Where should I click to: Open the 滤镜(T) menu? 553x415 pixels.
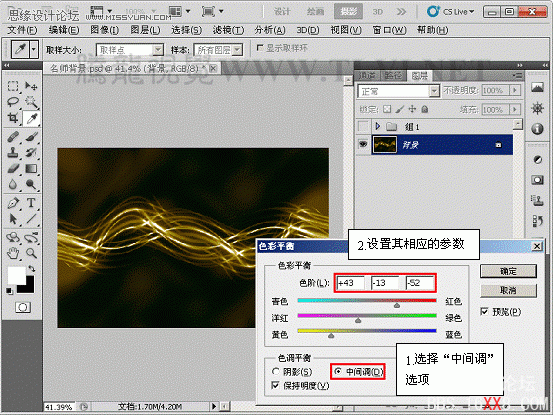tap(228, 30)
